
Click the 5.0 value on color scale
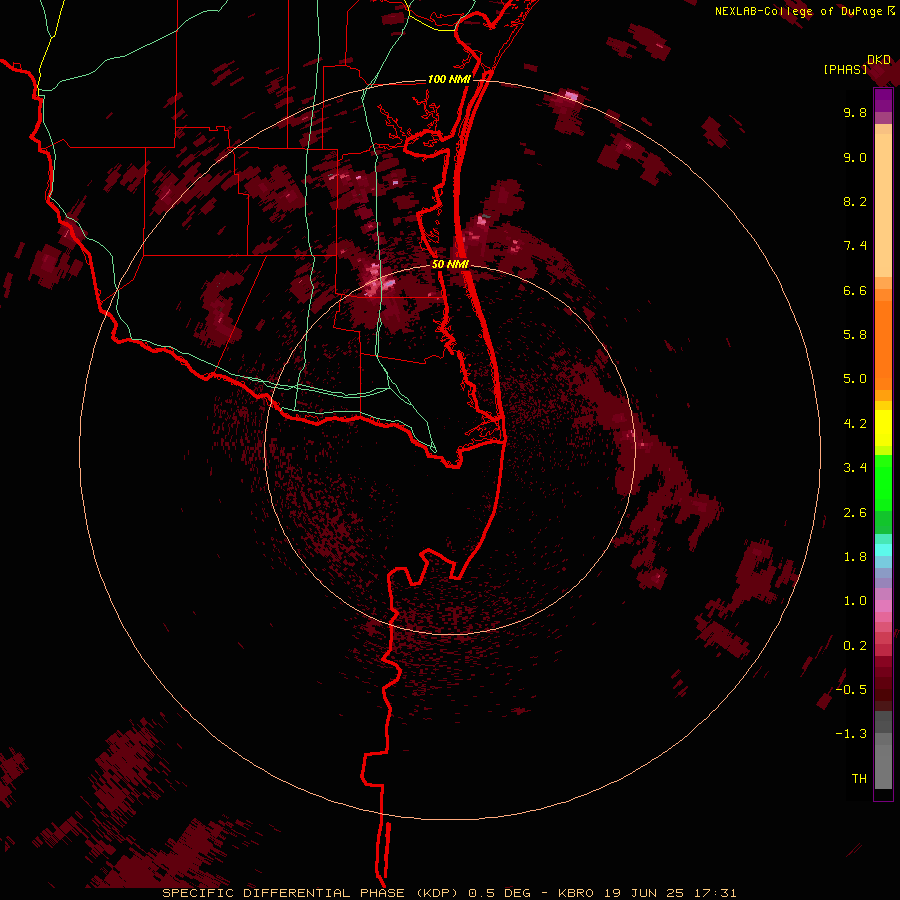click(855, 379)
